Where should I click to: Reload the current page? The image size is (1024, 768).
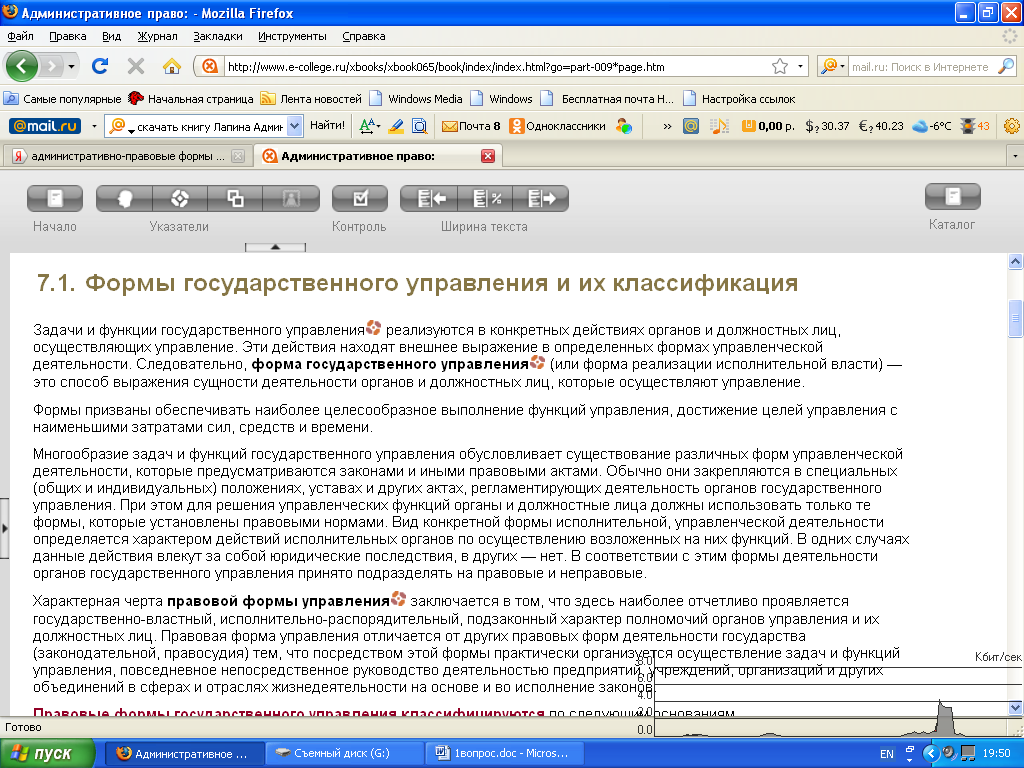[x=100, y=66]
